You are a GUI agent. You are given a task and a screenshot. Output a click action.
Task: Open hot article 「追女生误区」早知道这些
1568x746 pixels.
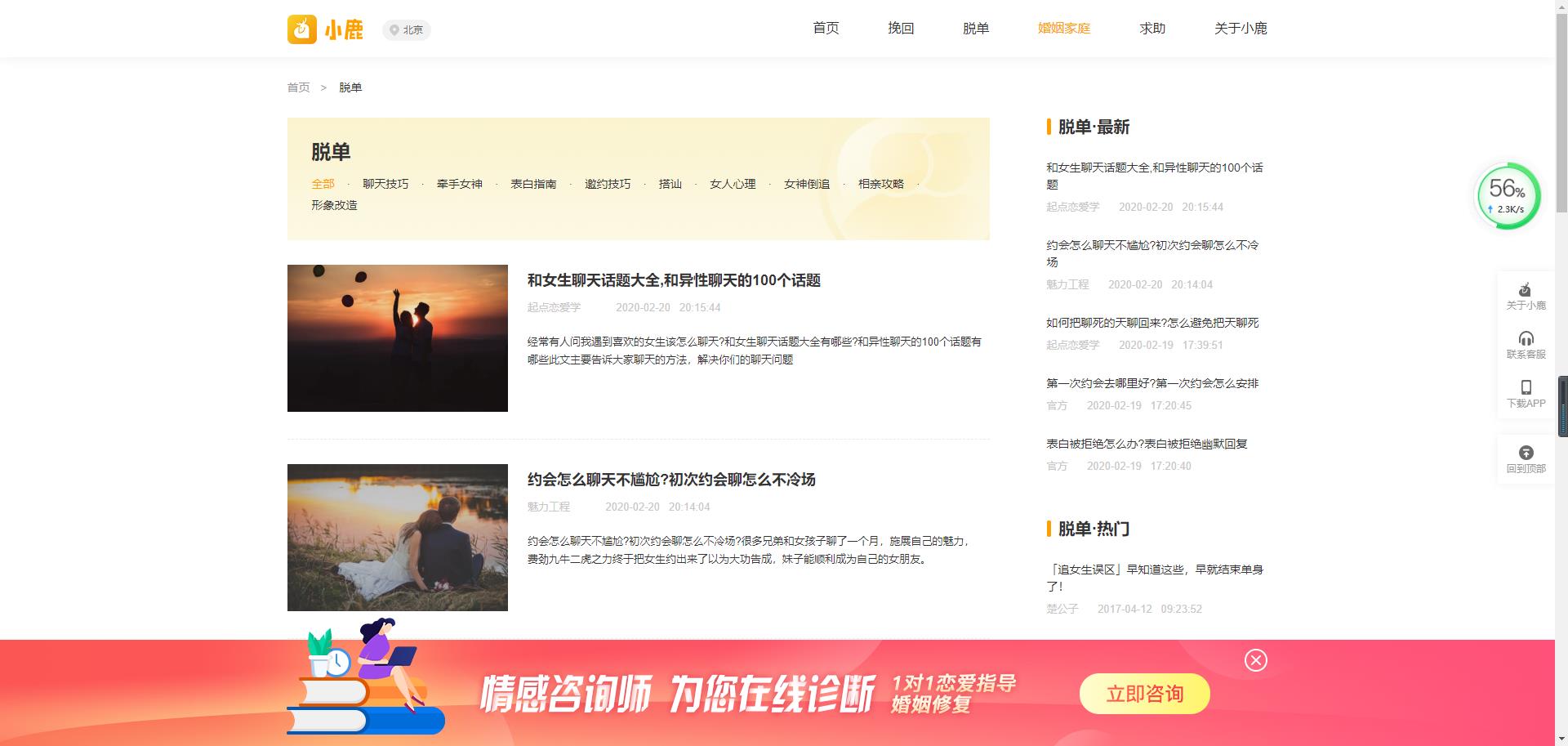pos(1155,578)
